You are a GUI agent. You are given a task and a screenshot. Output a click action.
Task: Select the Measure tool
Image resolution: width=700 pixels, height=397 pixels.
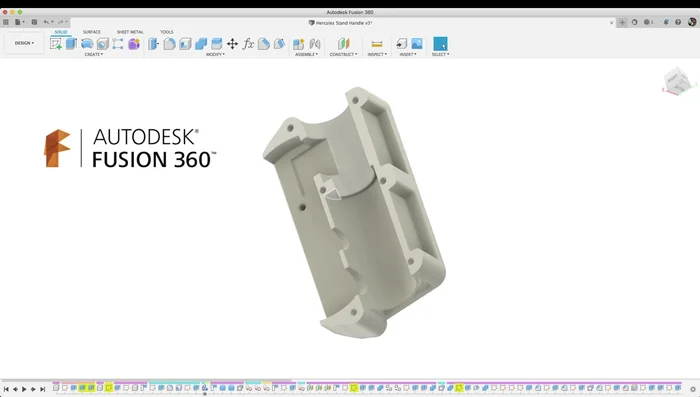(x=377, y=44)
